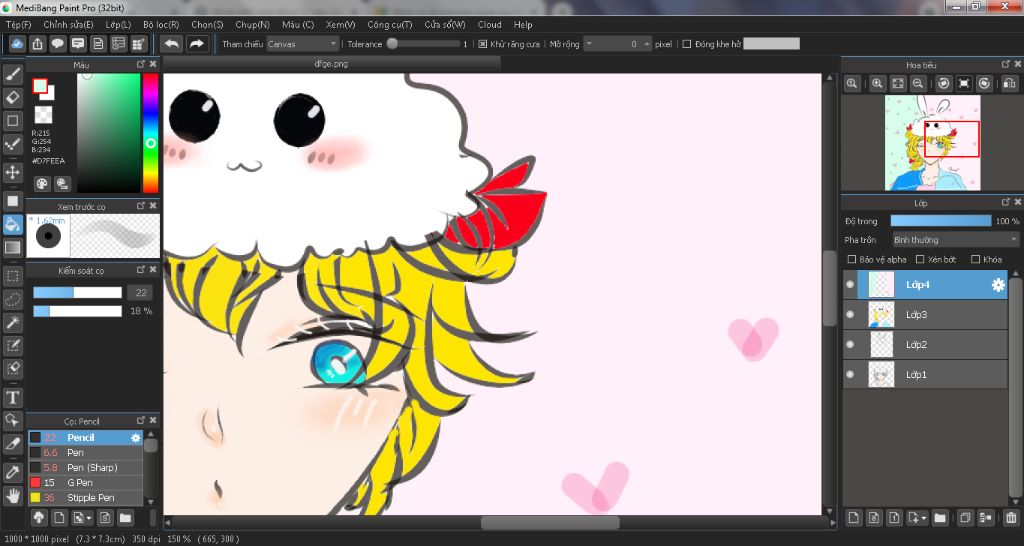Open the Pha trộn blend mode dropdown
The image size is (1024, 546).
[955, 240]
